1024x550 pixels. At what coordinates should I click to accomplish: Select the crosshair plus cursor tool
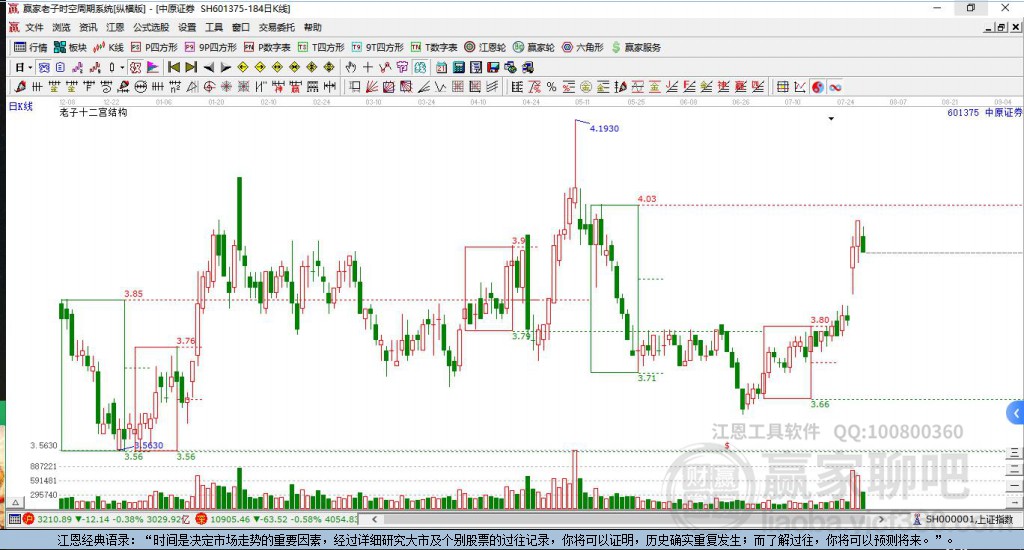368,67
